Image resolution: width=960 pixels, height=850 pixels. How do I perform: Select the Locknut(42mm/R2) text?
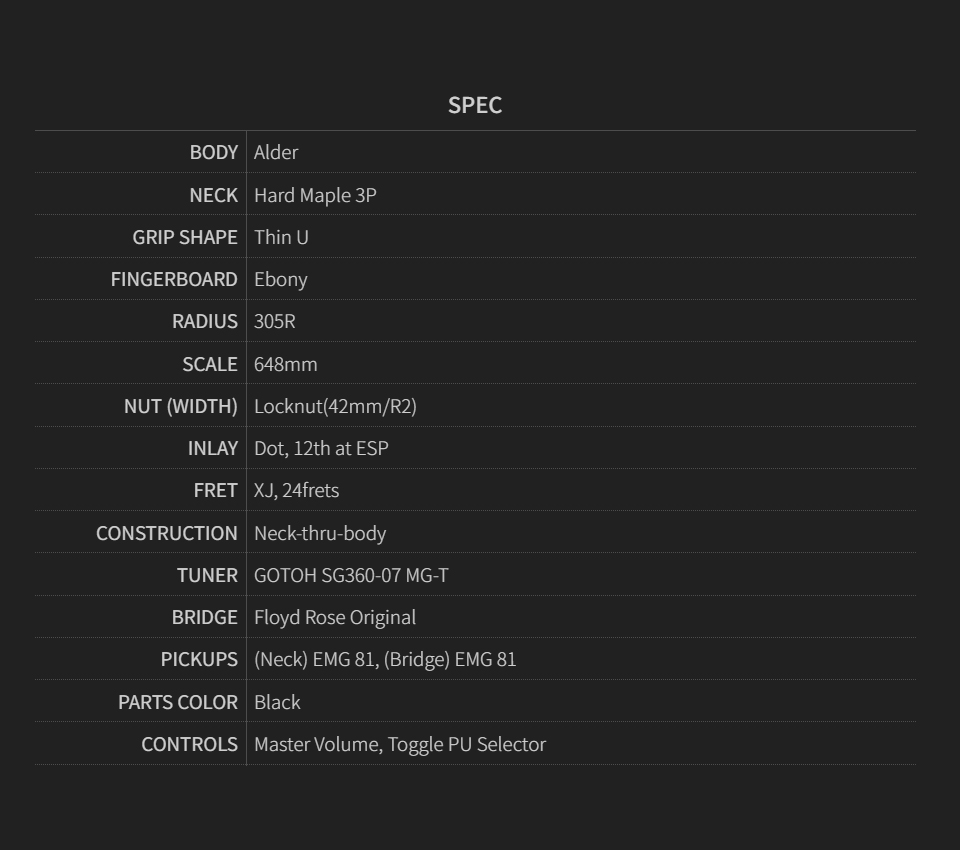point(336,406)
